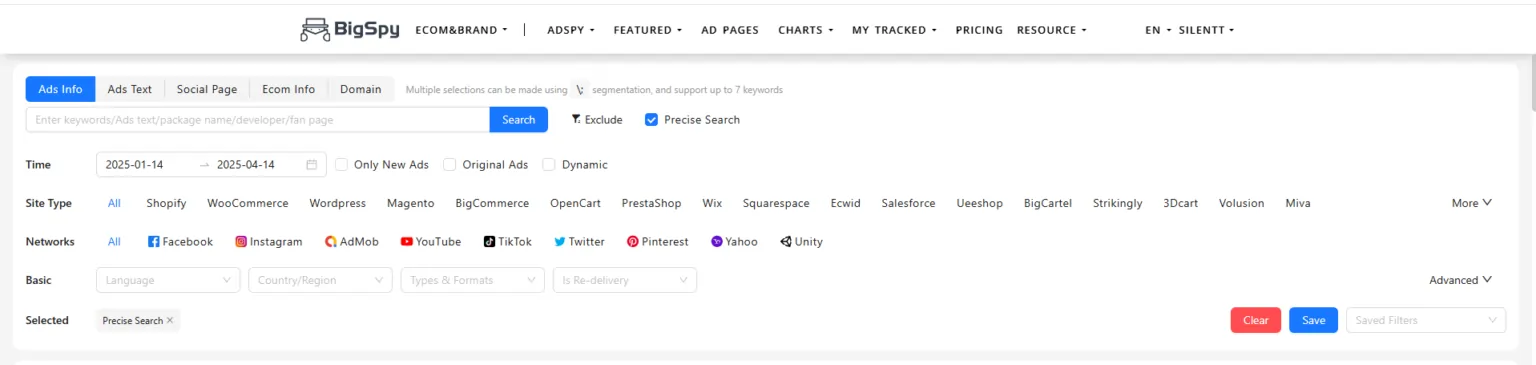Screen dimensions: 1536x365
Task: Toggle the Precise Search checkbox
Action: 651,120
